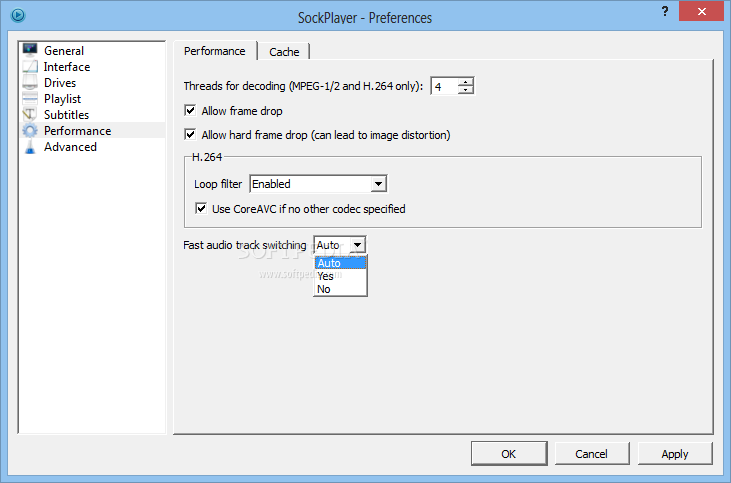Open the General preferences category
The height and width of the screenshot is (483, 731).
(64, 50)
